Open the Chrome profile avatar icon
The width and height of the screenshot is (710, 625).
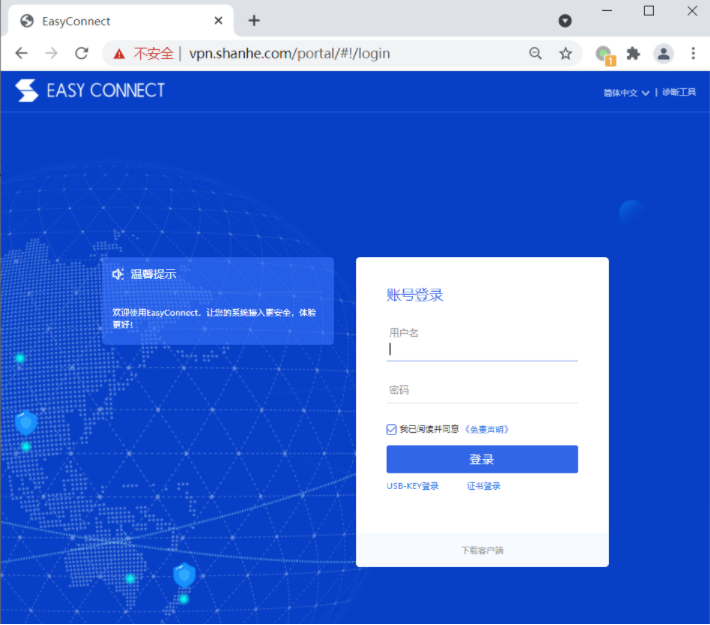click(663, 53)
